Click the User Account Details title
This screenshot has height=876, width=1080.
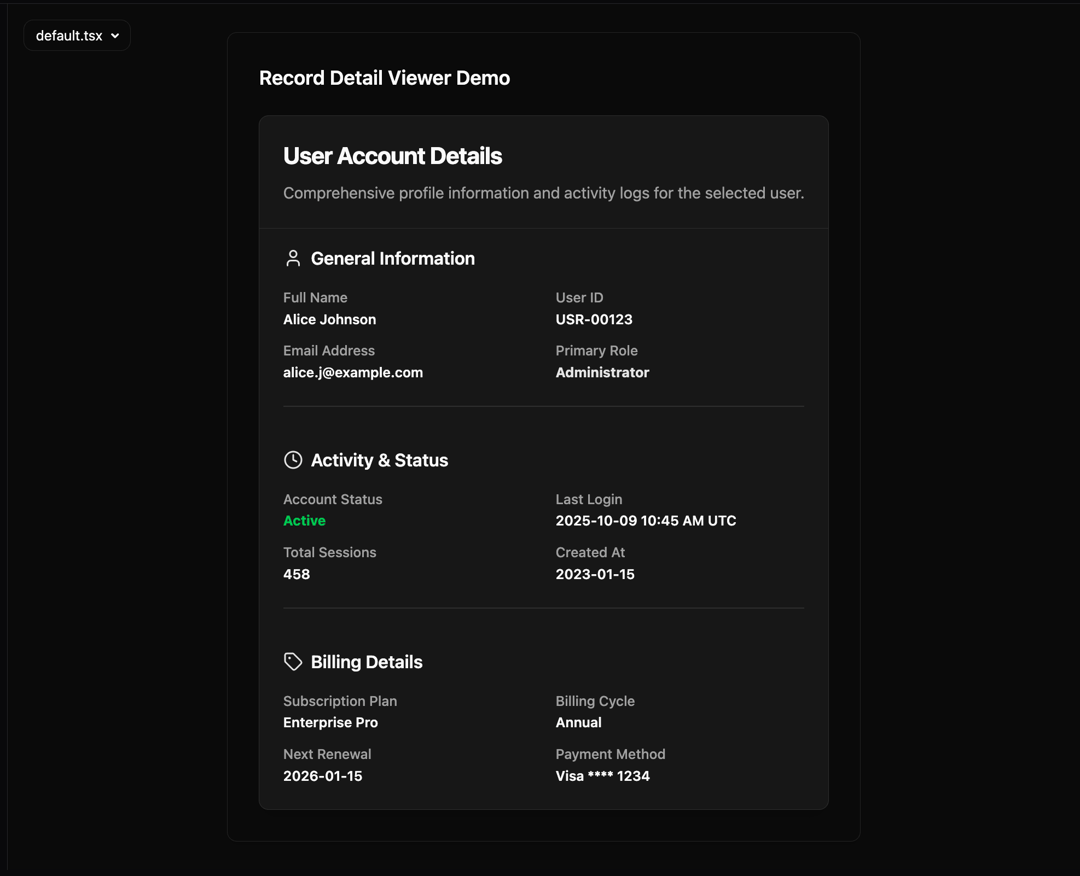point(393,156)
